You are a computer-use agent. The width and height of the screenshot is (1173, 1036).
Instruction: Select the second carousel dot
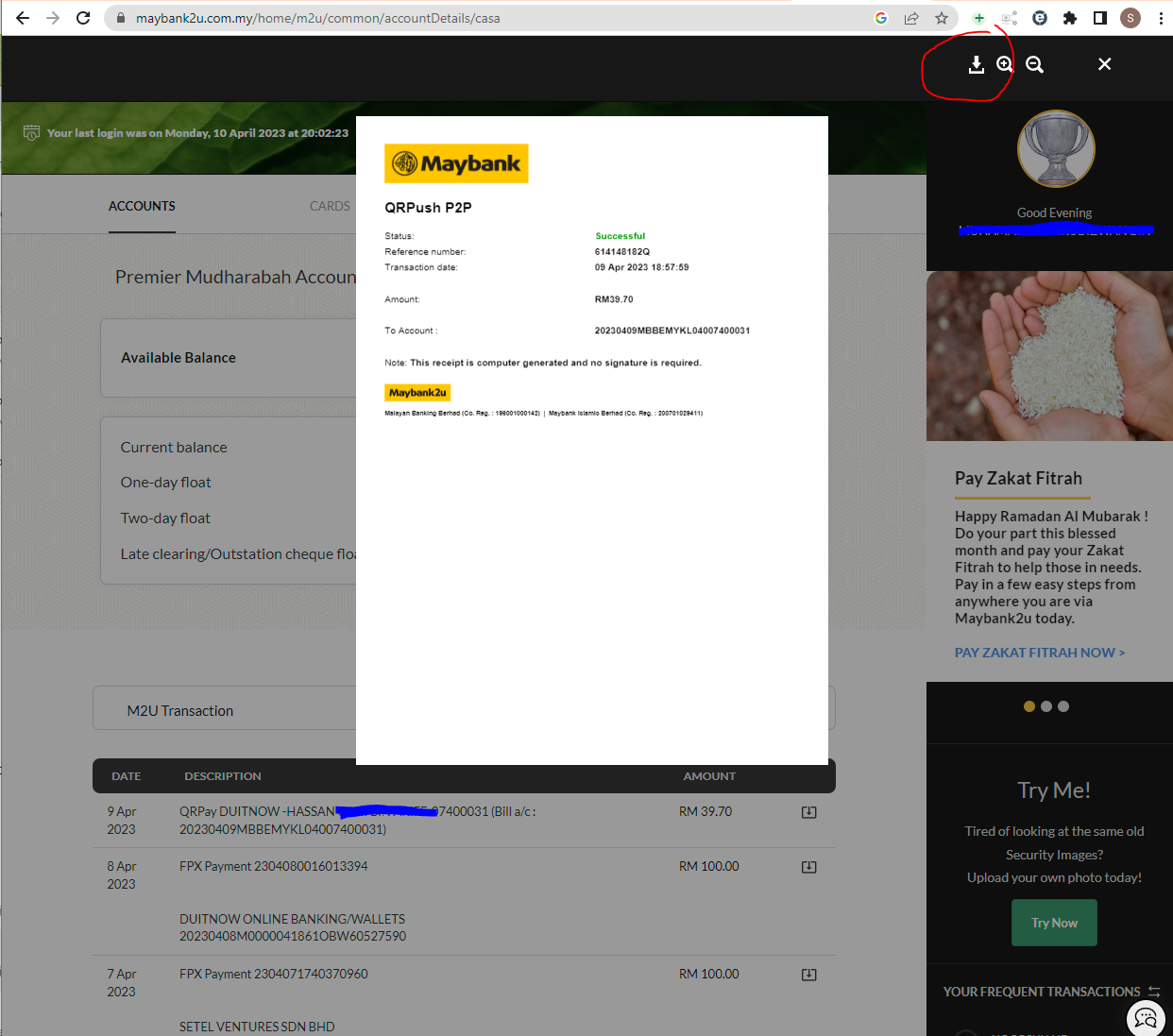click(x=1046, y=706)
